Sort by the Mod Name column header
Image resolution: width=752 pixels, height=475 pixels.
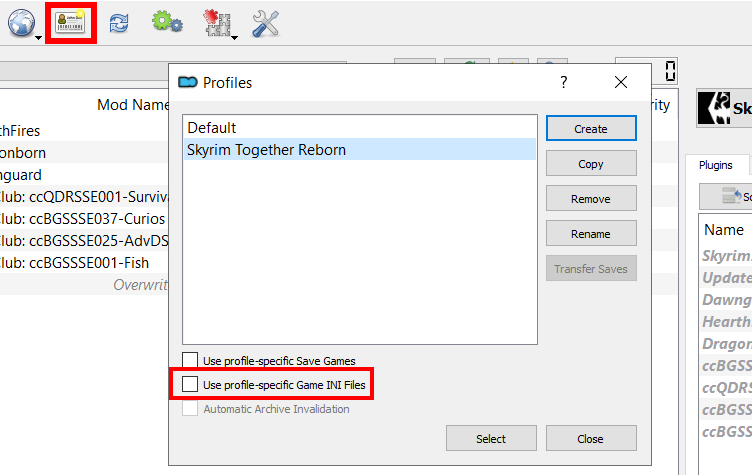(x=132, y=104)
